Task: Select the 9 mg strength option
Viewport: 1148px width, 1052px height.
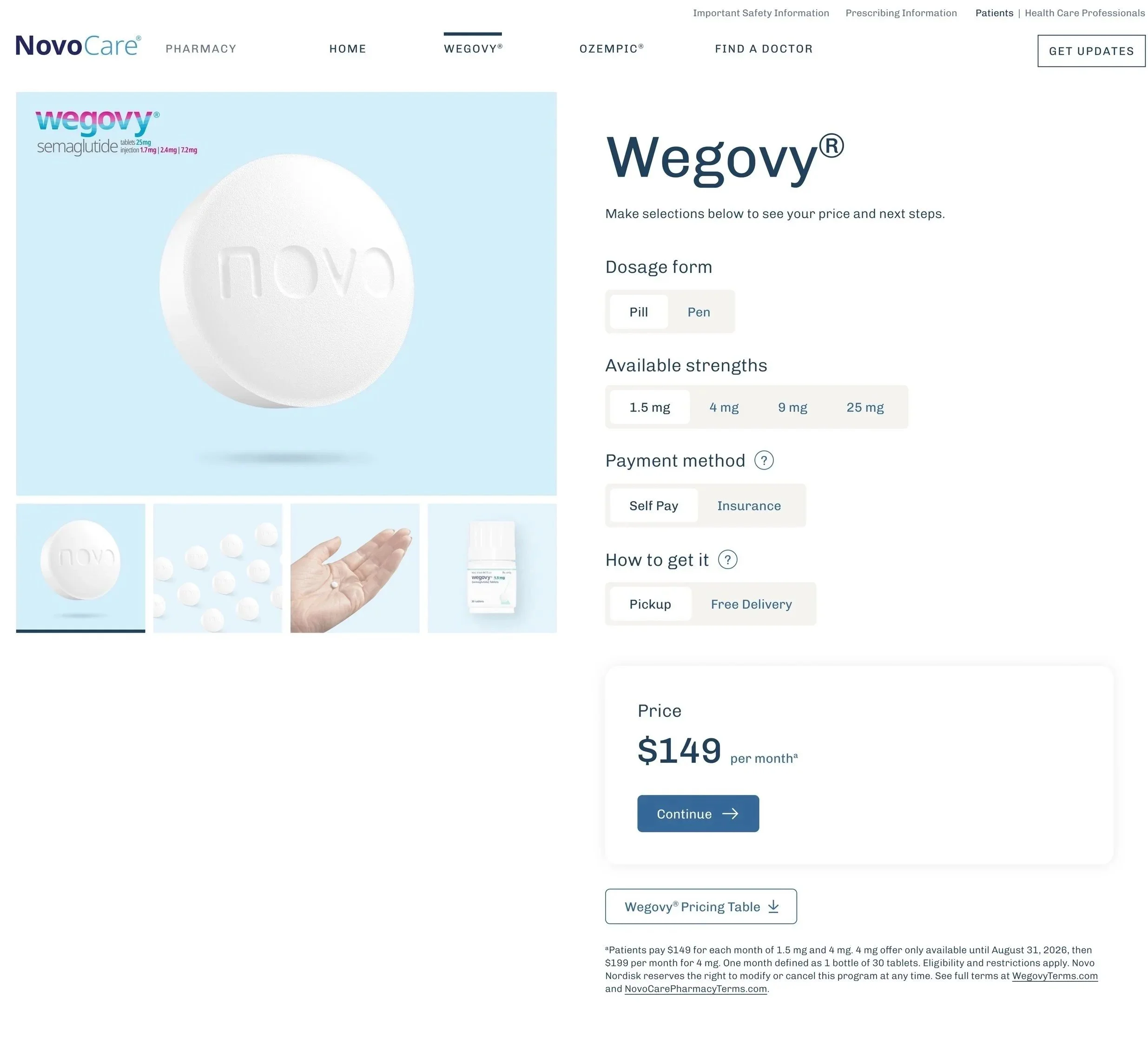Action: tap(792, 407)
